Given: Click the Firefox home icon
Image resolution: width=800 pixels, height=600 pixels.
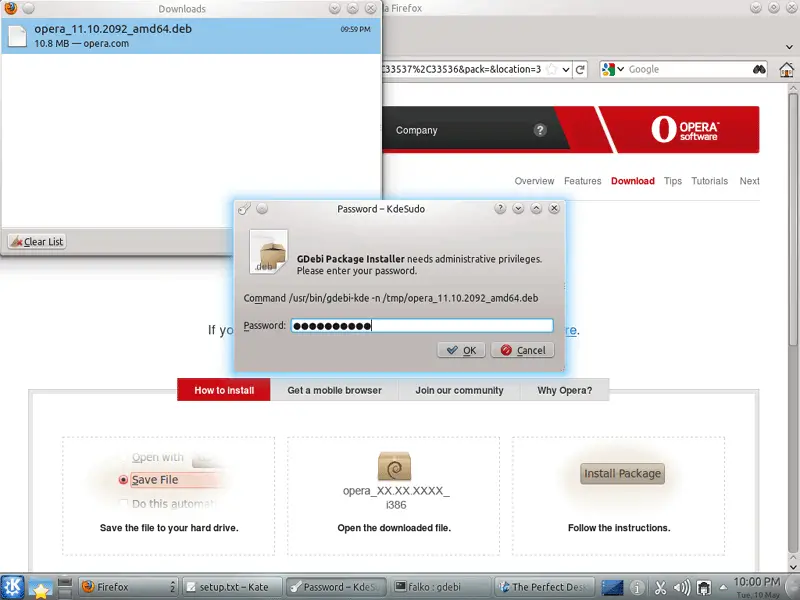Looking at the screenshot, I should point(786,69).
